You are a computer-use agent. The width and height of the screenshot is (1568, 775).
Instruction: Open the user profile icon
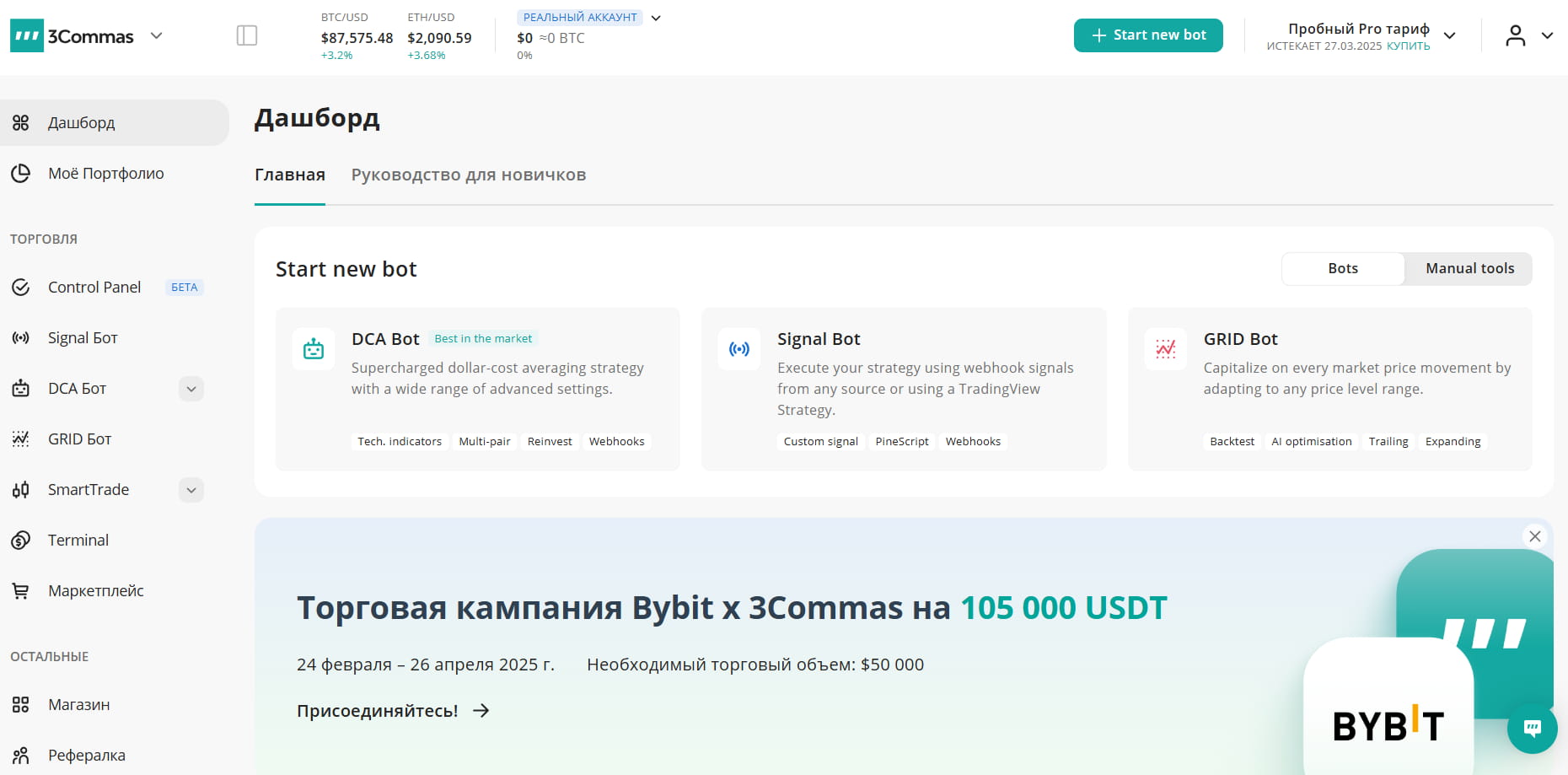click(1516, 35)
